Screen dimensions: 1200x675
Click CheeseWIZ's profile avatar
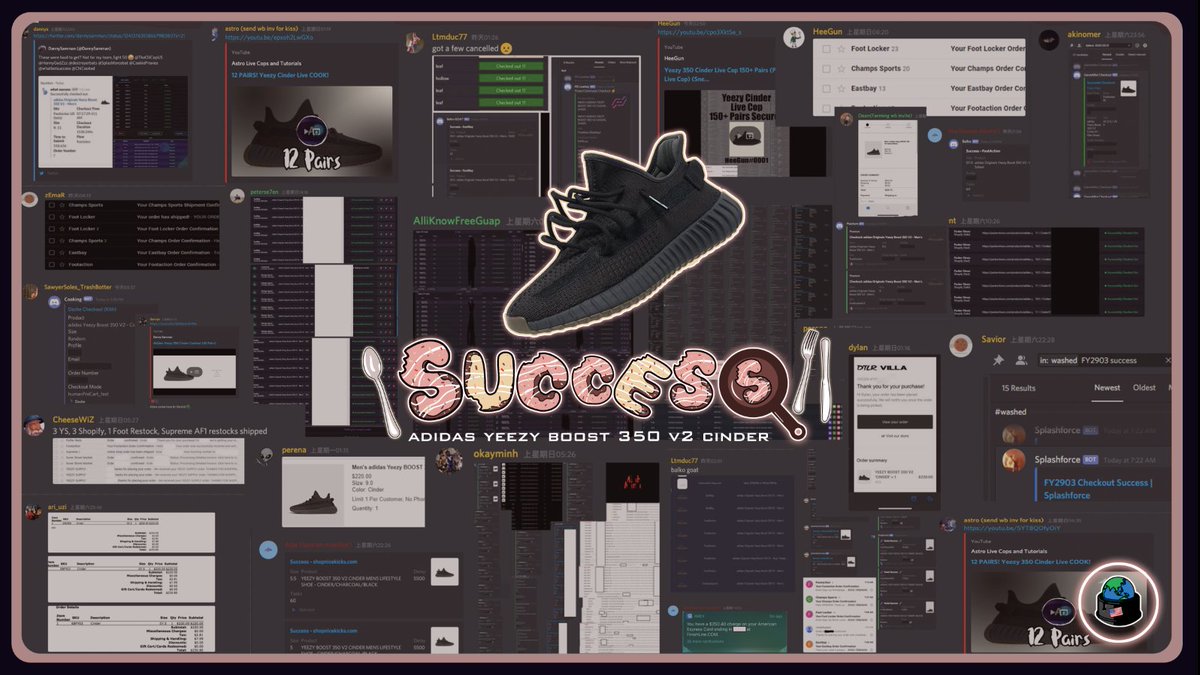pyautogui.click(x=35, y=426)
